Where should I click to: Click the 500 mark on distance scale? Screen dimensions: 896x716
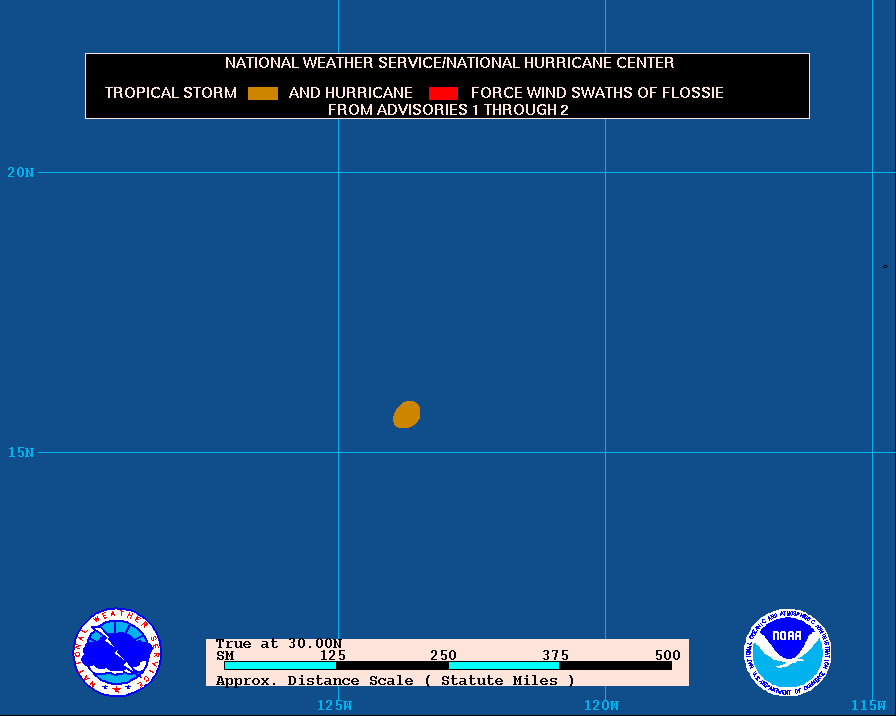click(x=667, y=655)
